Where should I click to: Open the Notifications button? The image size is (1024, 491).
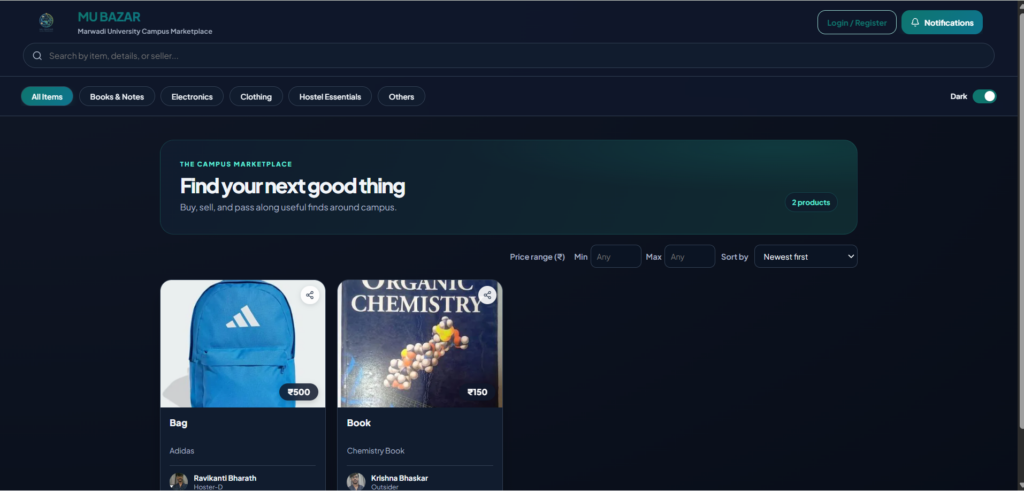coord(942,22)
